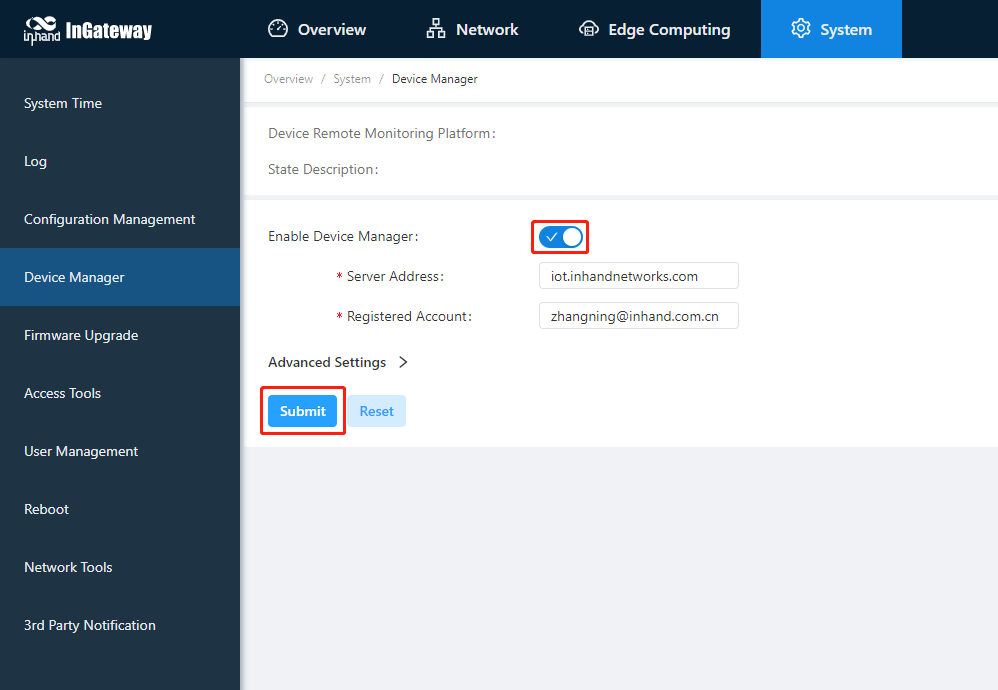Open Firmware Upgrade in the sidebar

tap(120, 335)
